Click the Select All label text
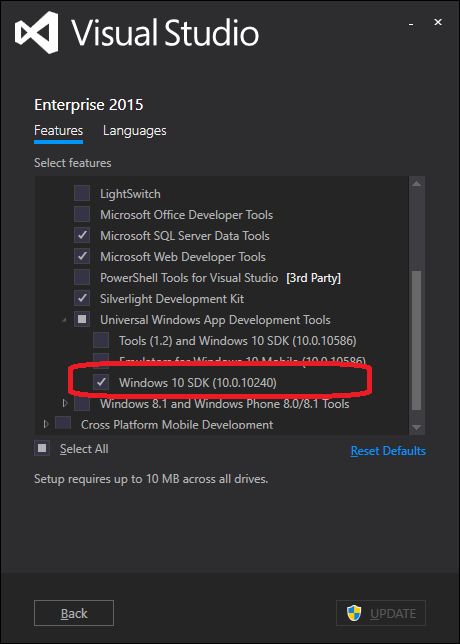This screenshot has width=460, height=644. pos(84,449)
